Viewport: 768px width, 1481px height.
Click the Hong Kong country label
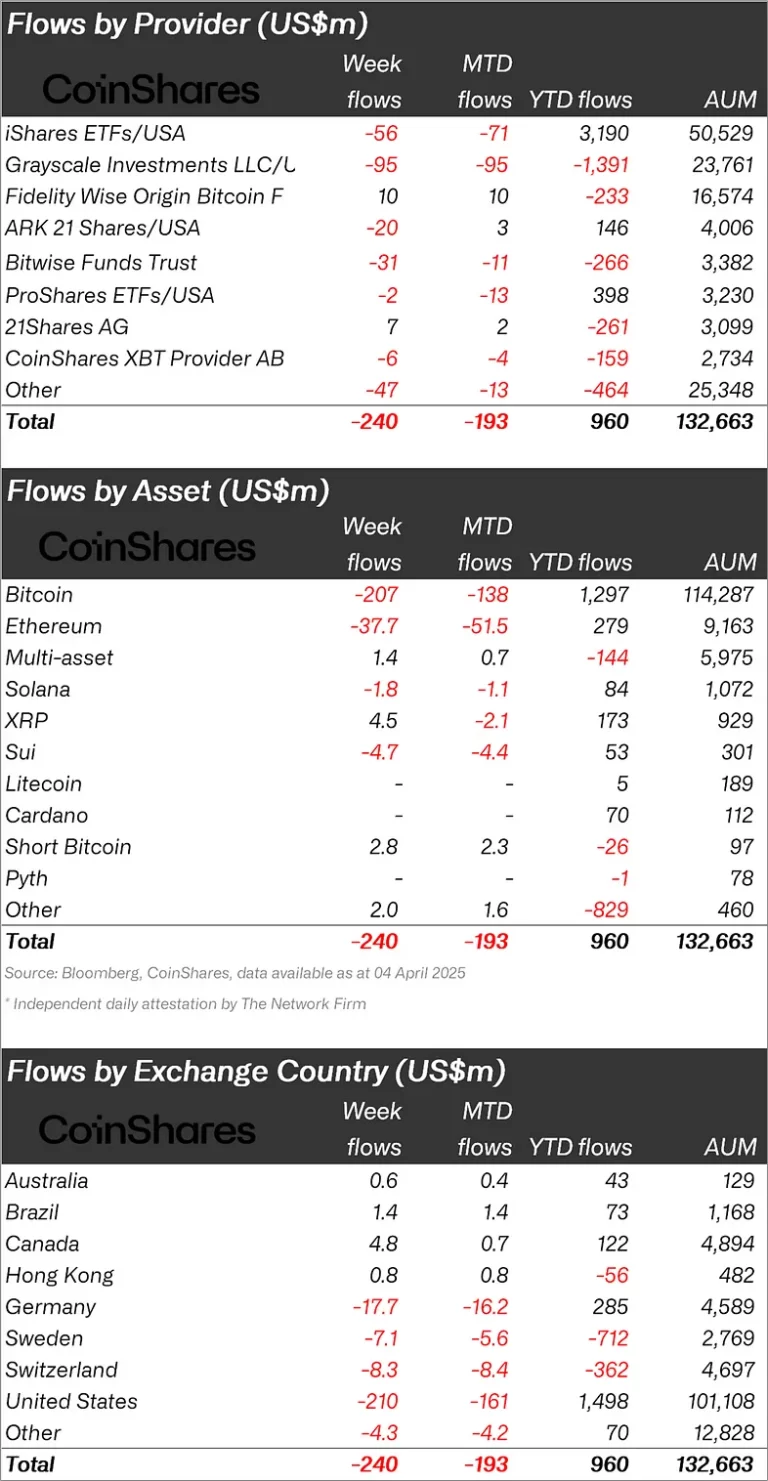click(60, 1275)
